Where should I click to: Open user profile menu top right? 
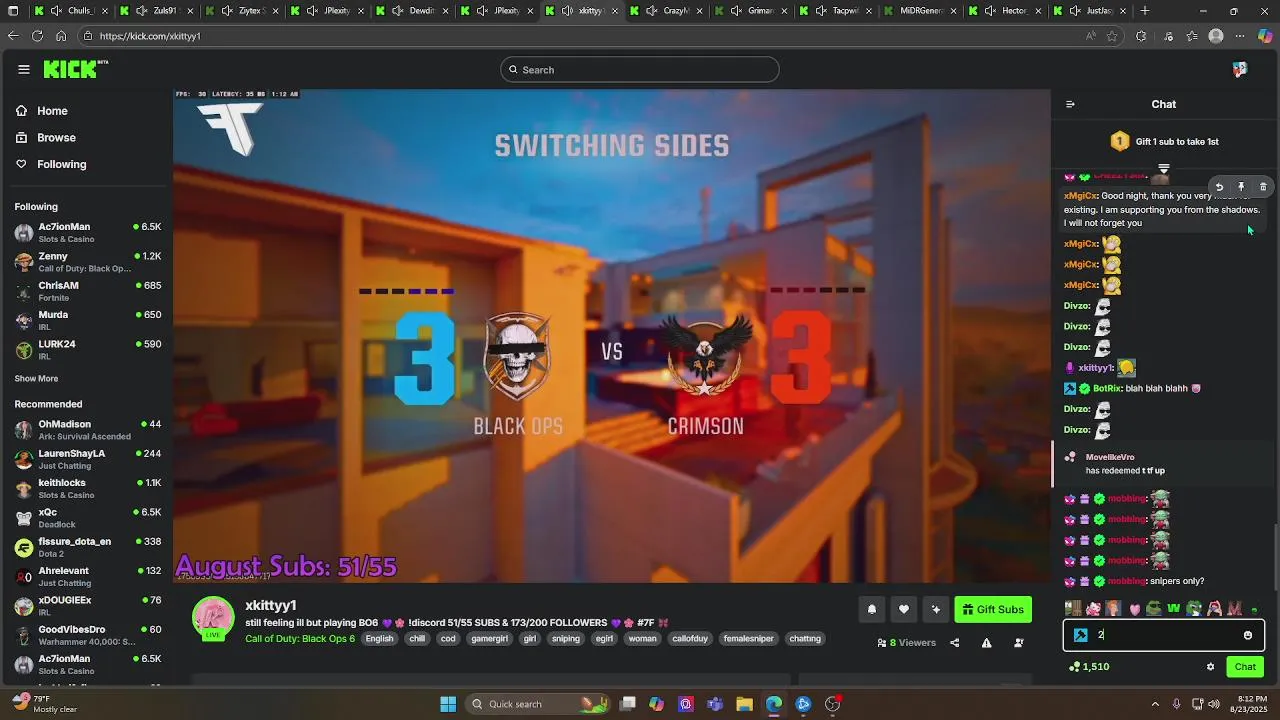tap(1240, 70)
